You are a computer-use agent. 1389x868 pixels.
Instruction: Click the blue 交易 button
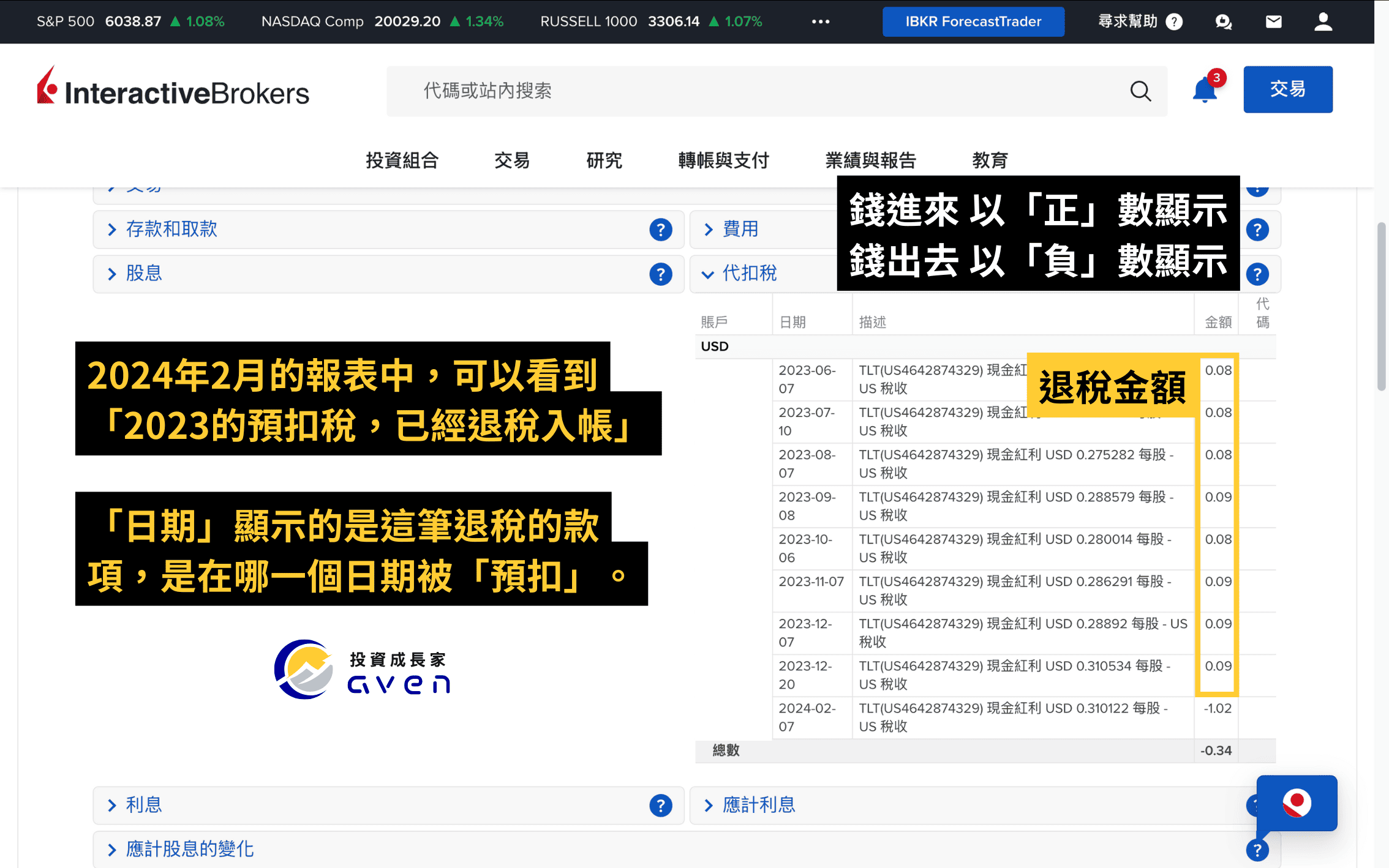(x=1287, y=89)
